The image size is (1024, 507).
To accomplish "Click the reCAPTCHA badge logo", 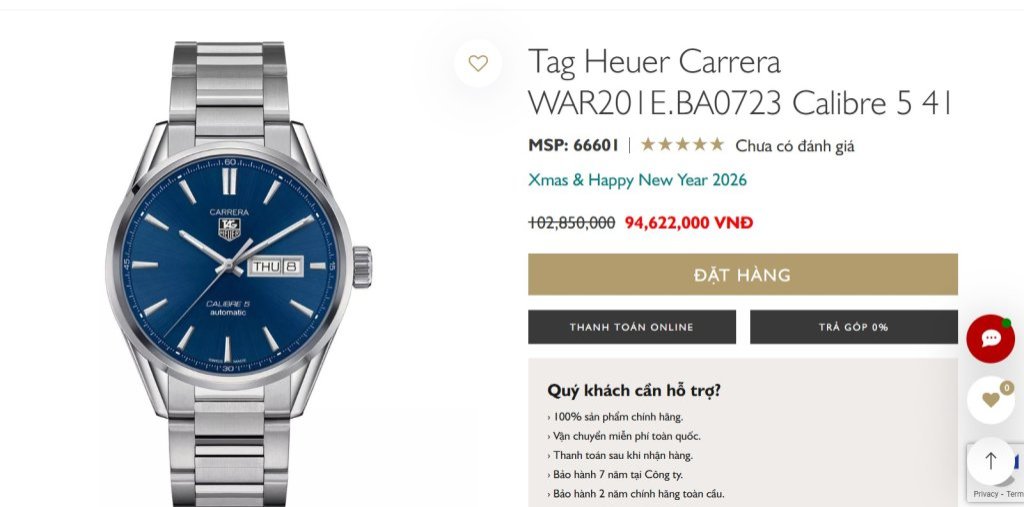I will tap(1016, 465).
